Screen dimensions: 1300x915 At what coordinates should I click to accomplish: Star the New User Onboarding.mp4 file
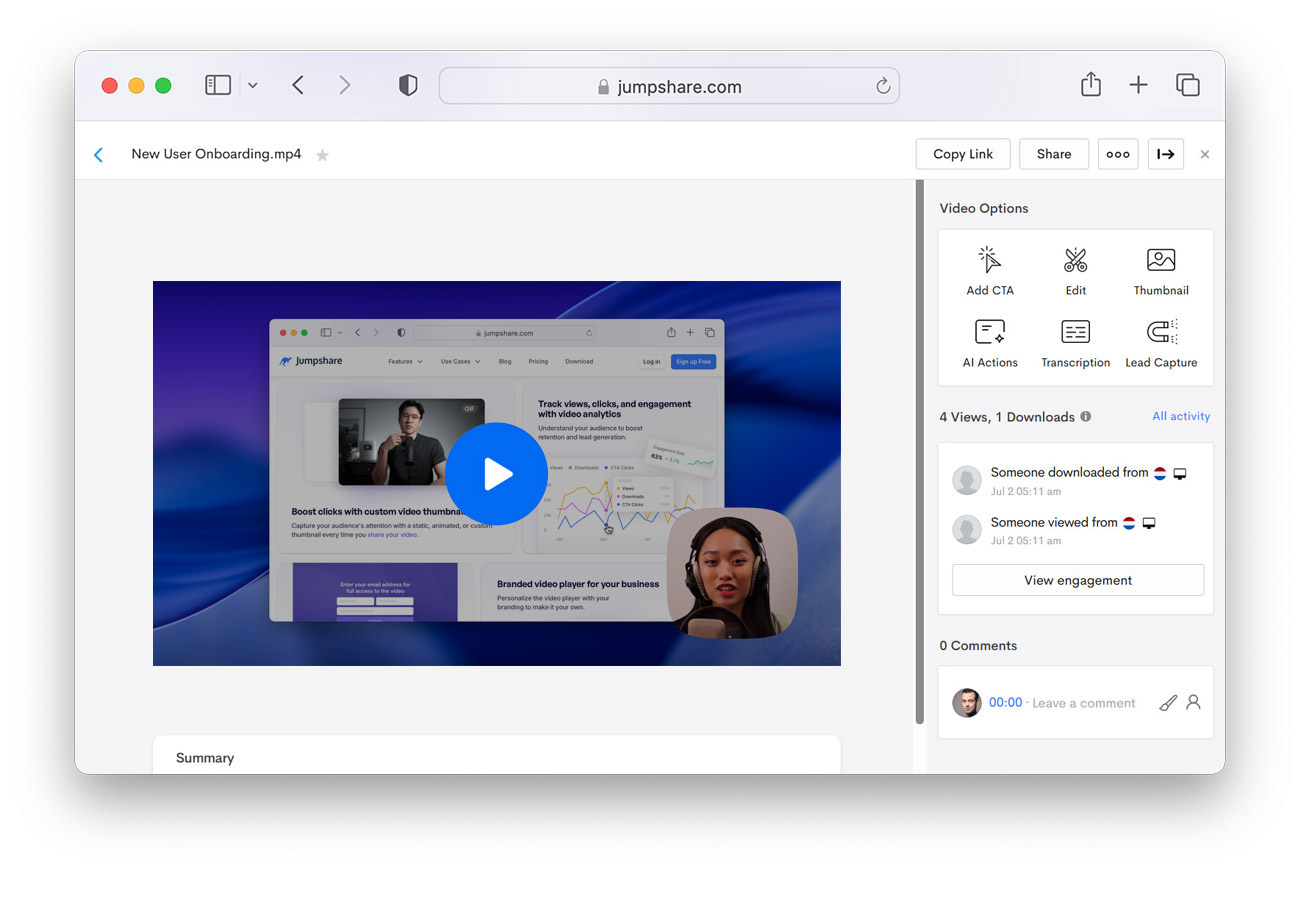[x=322, y=155]
